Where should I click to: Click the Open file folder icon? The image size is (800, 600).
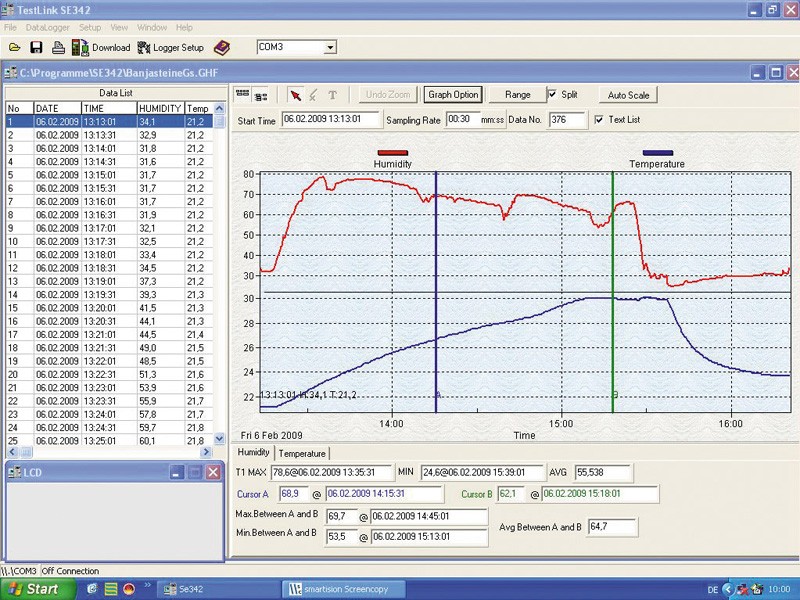(x=14, y=47)
